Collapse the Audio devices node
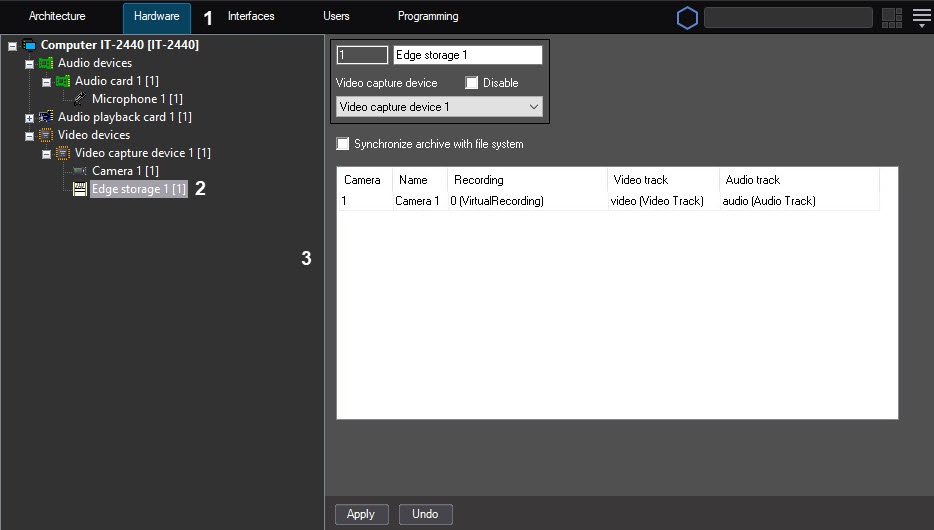 [x=29, y=64]
